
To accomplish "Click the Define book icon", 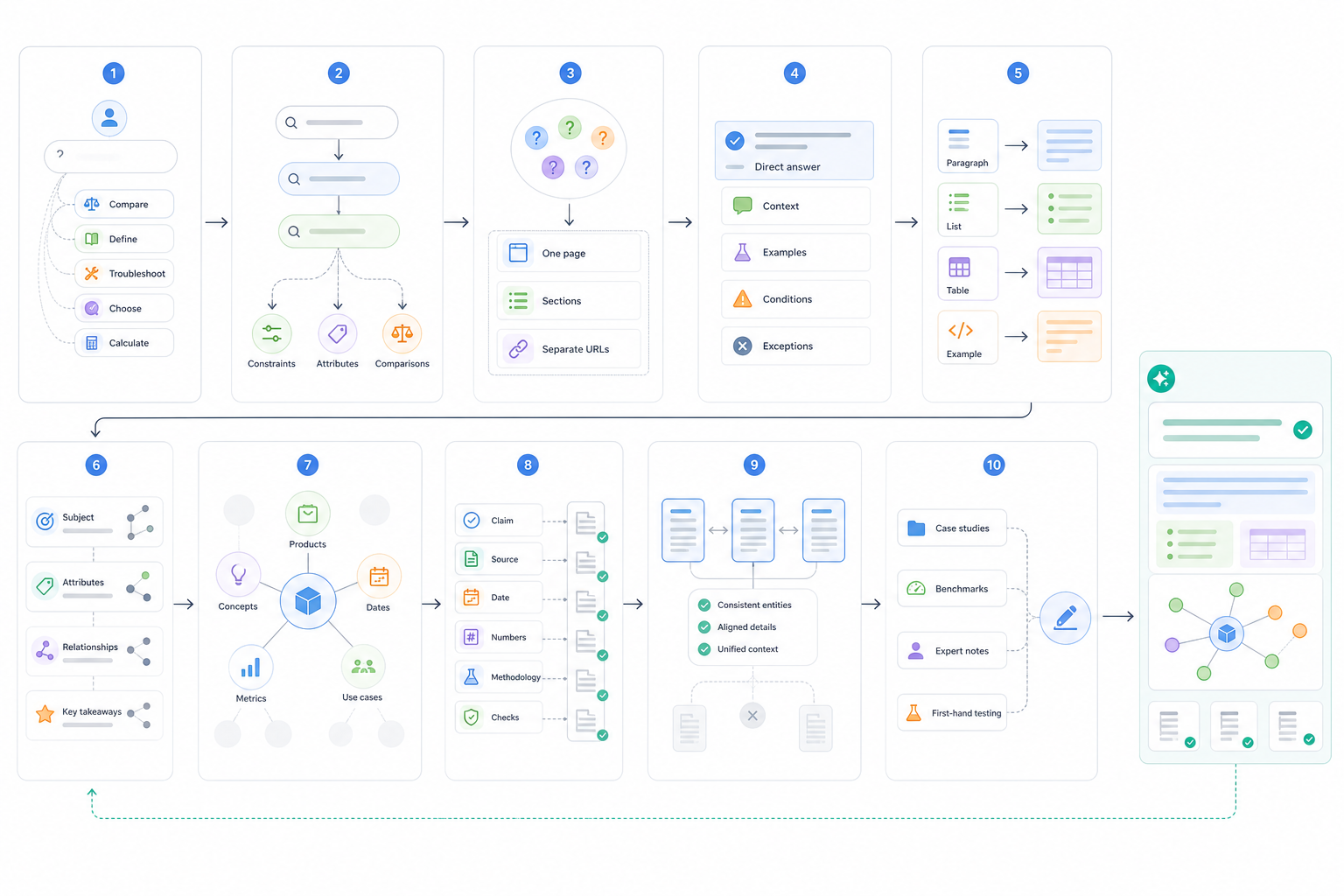I will pos(92,239).
